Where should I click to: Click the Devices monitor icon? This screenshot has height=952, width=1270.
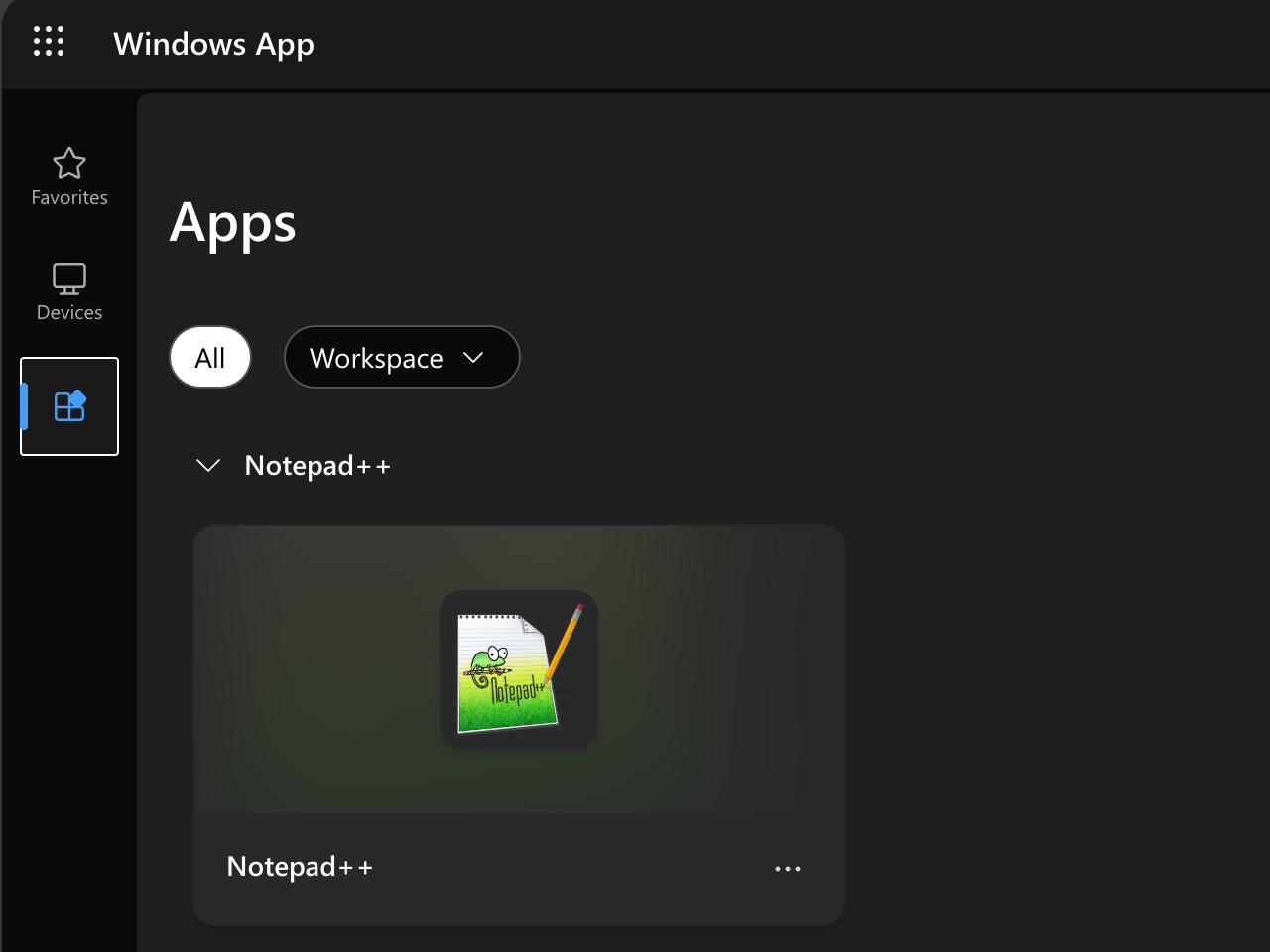click(69, 279)
